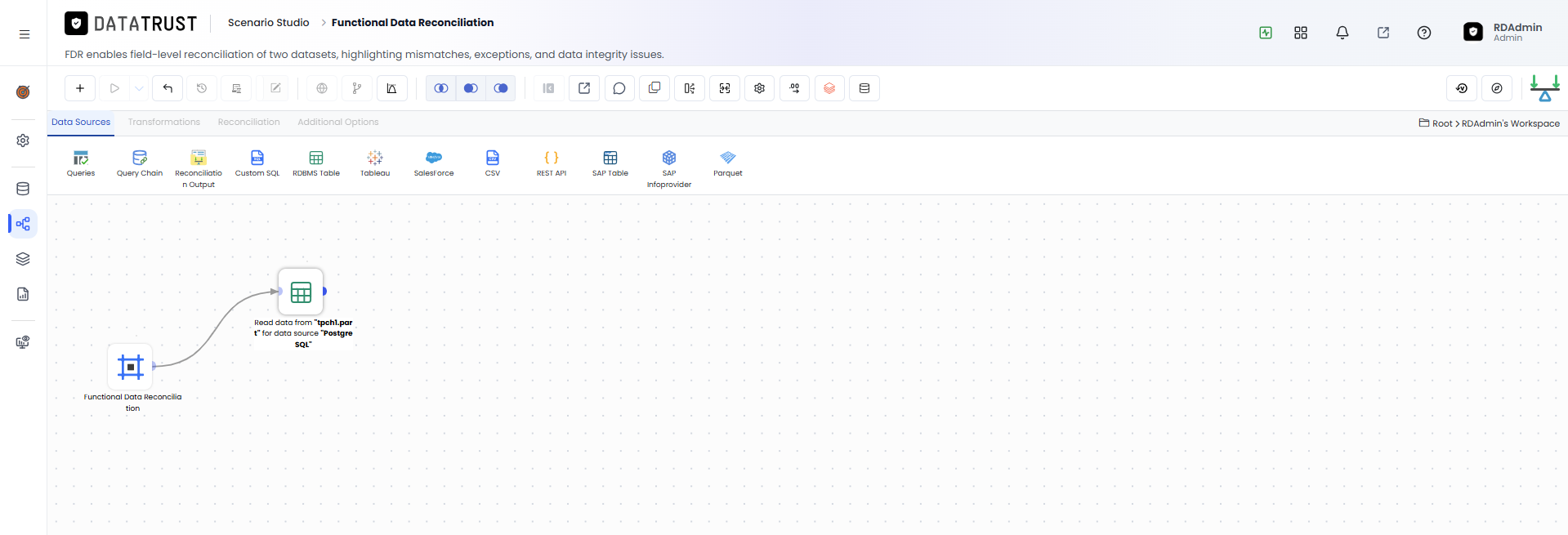The width and height of the screenshot is (1568, 535).
Task: Switch to the Transformations tab
Action: (164, 122)
